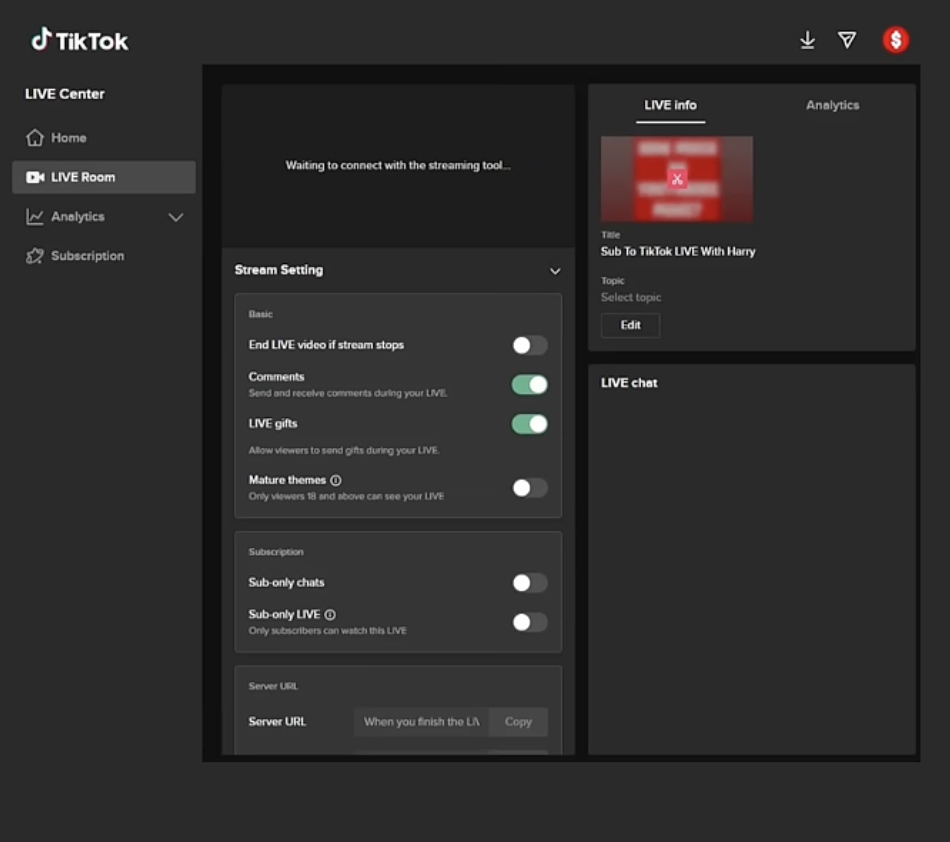The height and width of the screenshot is (842, 950).
Task: Click the Edit button under Topic
Action: click(x=630, y=325)
